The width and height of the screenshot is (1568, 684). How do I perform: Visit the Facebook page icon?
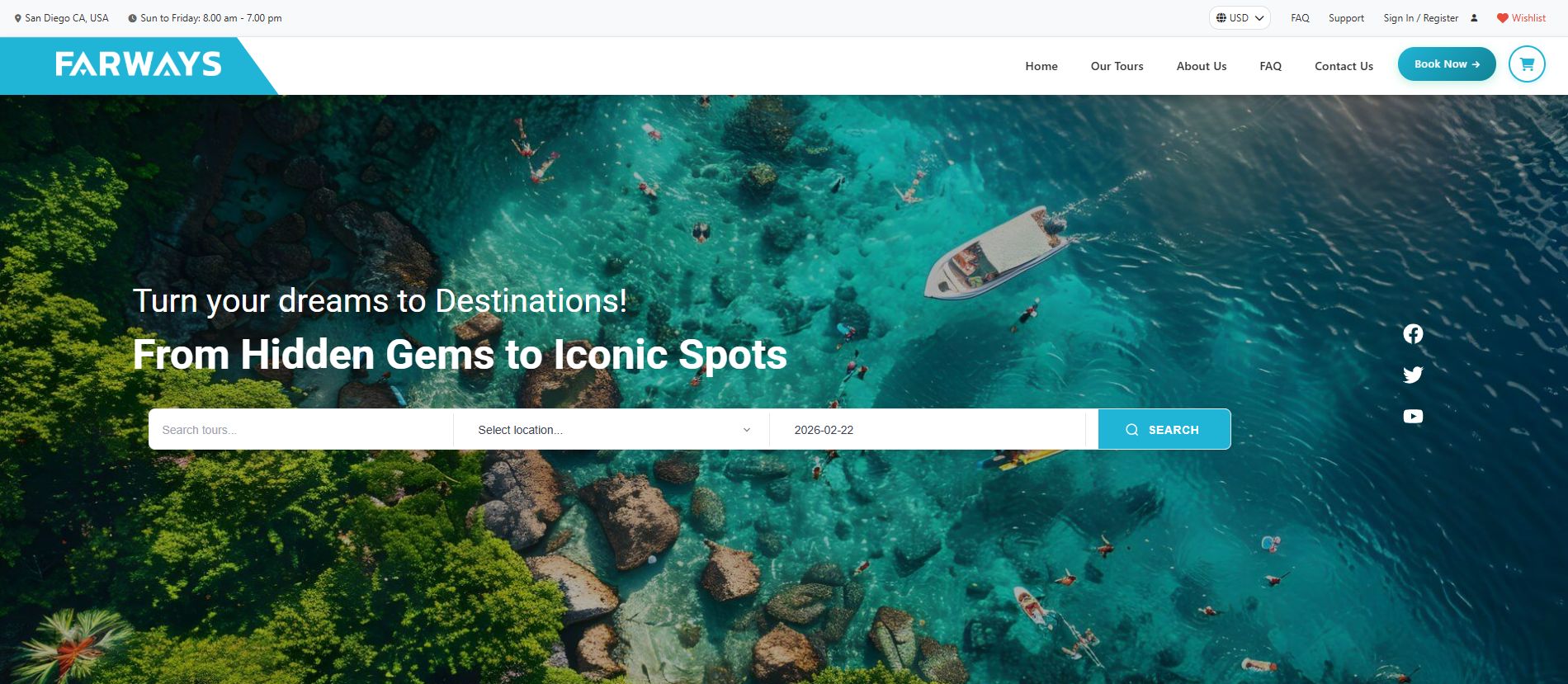[x=1413, y=333]
